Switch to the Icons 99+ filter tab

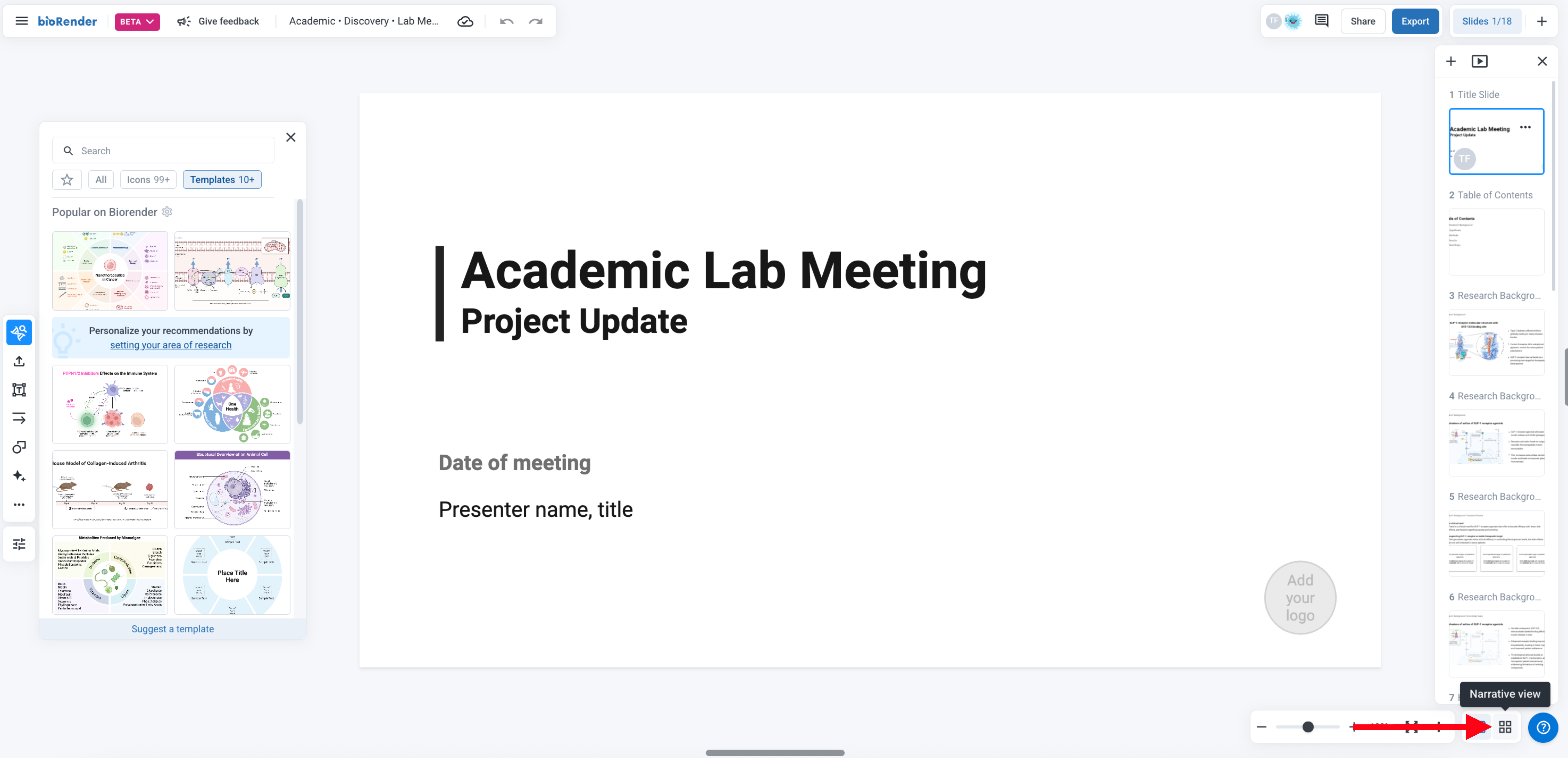pyautogui.click(x=148, y=179)
